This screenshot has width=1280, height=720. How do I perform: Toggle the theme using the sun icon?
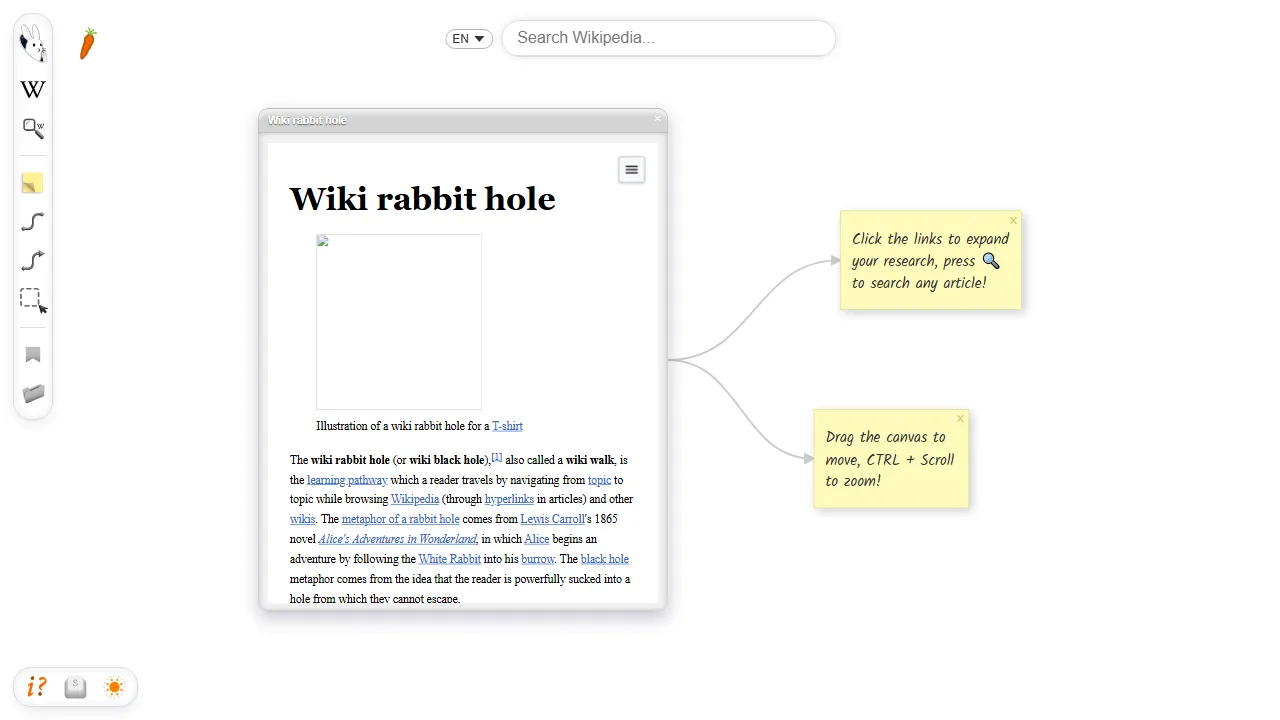[114, 687]
